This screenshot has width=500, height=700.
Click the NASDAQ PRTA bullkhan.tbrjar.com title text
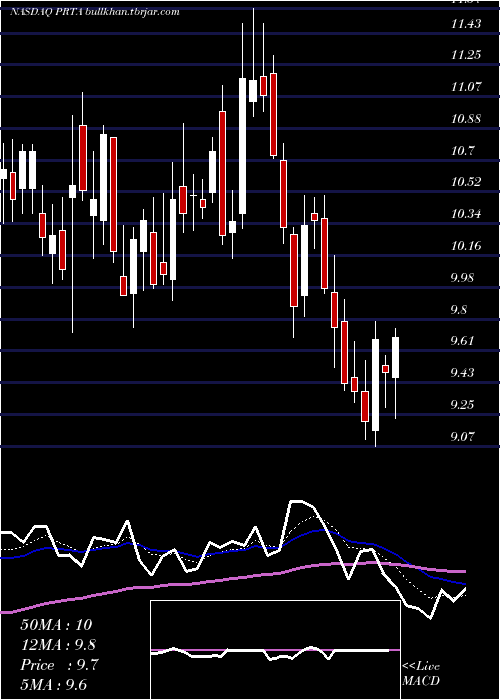95,12
